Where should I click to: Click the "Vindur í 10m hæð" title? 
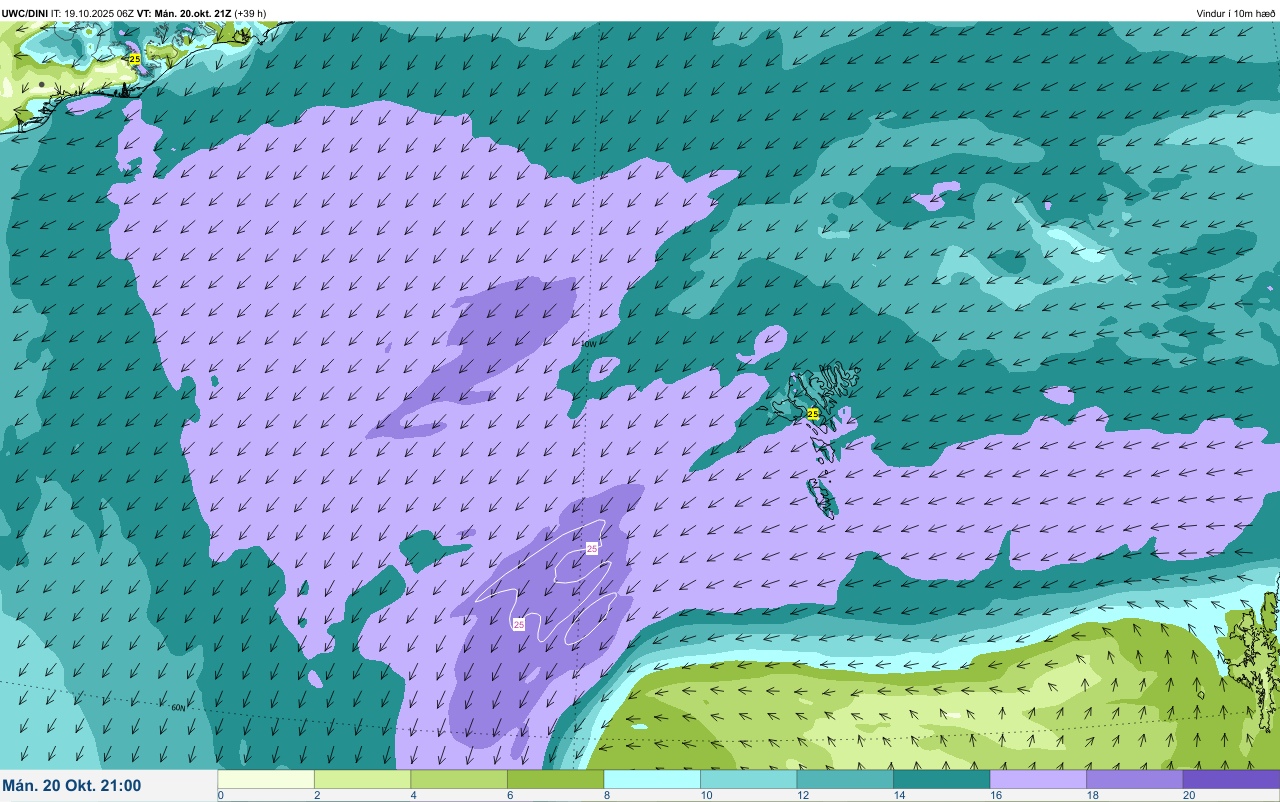pos(1235,13)
